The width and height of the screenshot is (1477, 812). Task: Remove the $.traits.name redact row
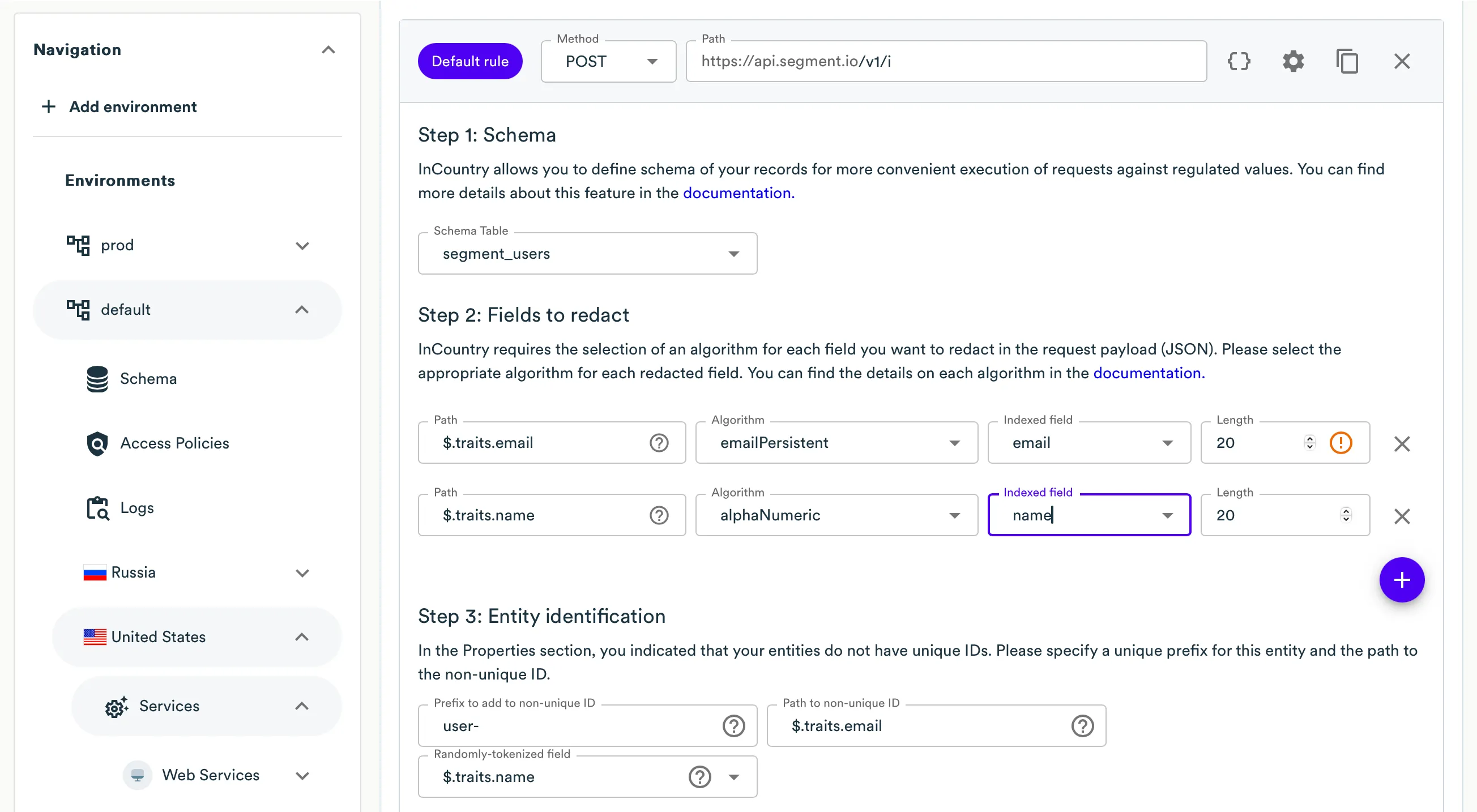[x=1402, y=516]
